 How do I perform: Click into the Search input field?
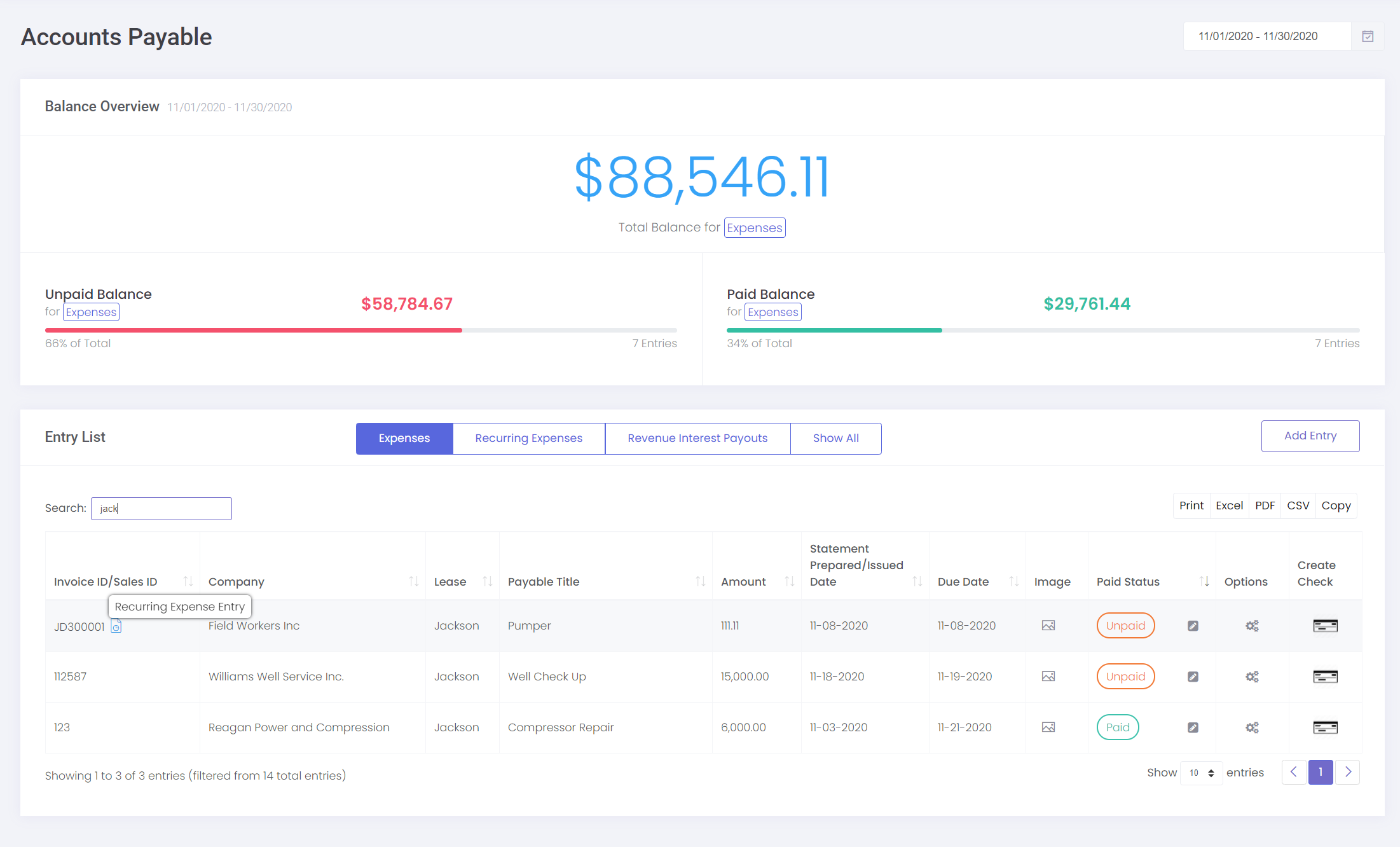pos(161,509)
